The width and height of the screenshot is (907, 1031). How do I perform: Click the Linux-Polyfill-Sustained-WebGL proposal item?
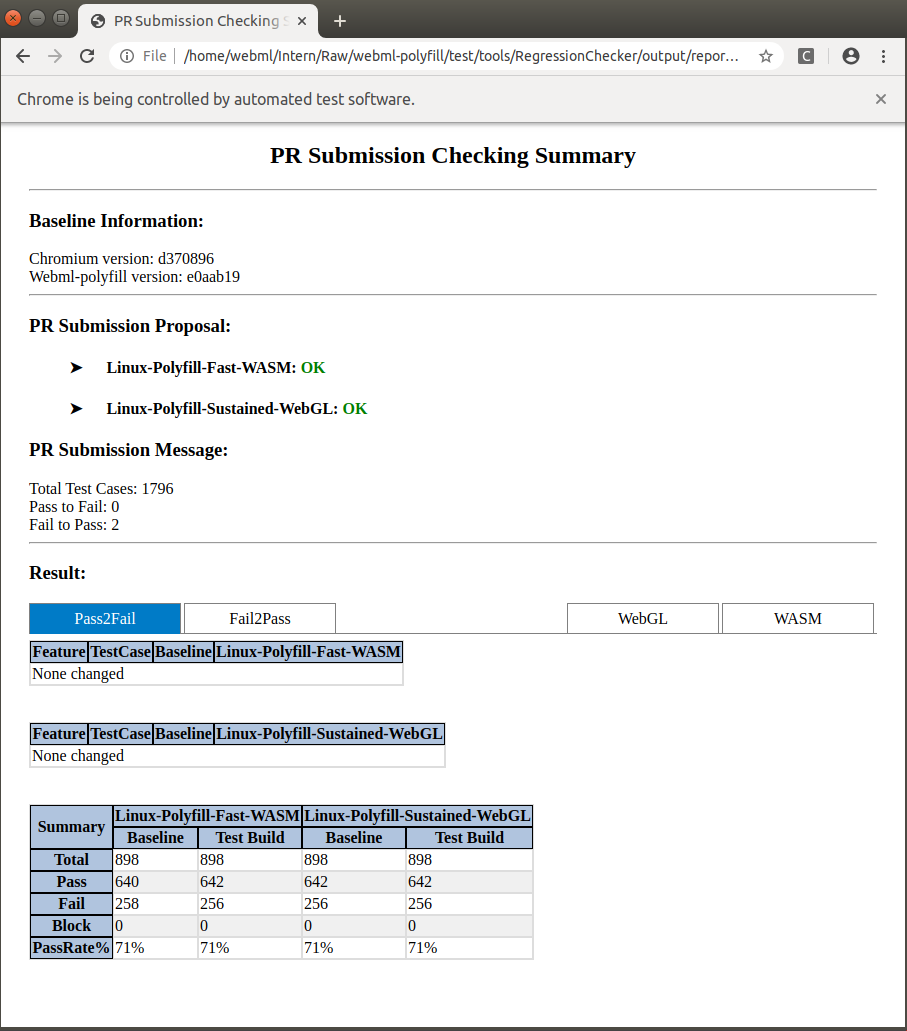coord(237,408)
